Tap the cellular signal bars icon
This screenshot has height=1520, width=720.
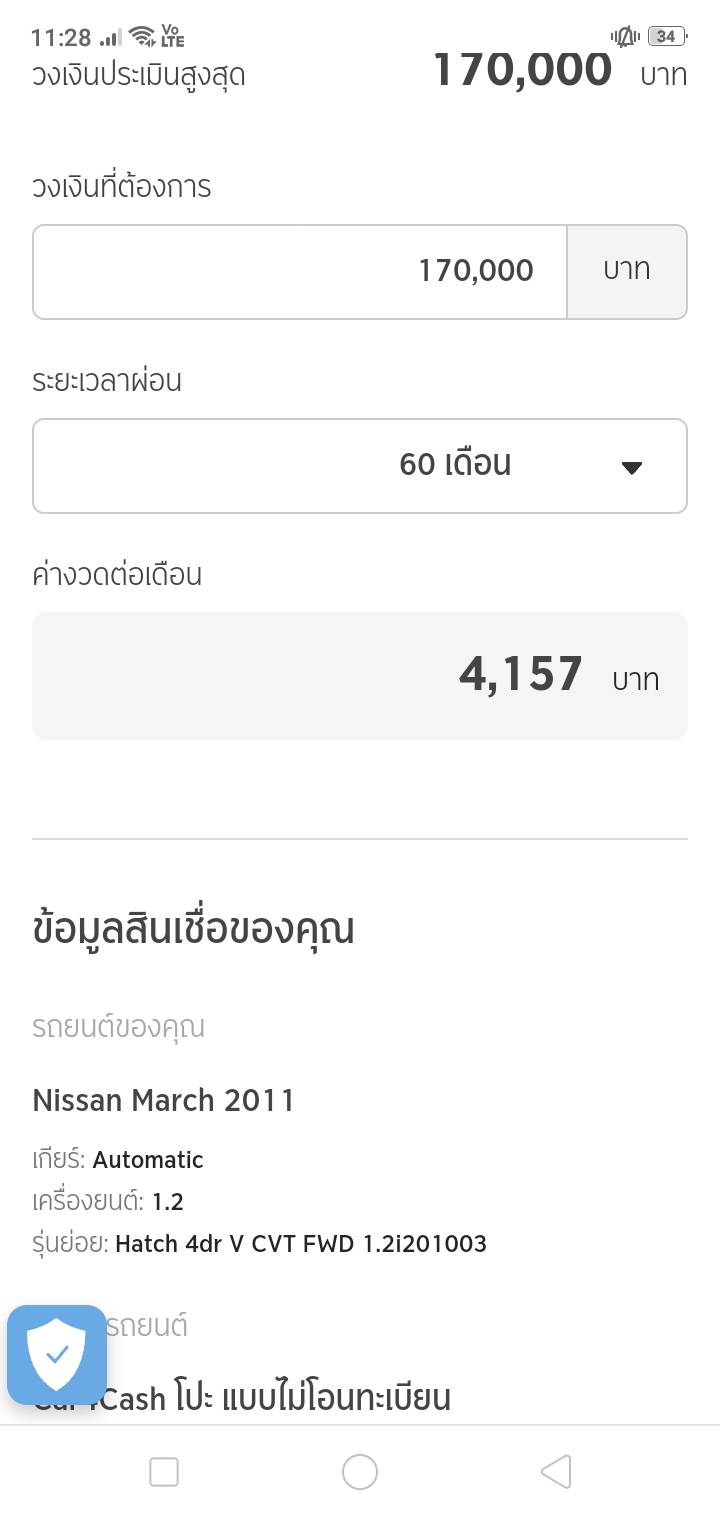111,38
